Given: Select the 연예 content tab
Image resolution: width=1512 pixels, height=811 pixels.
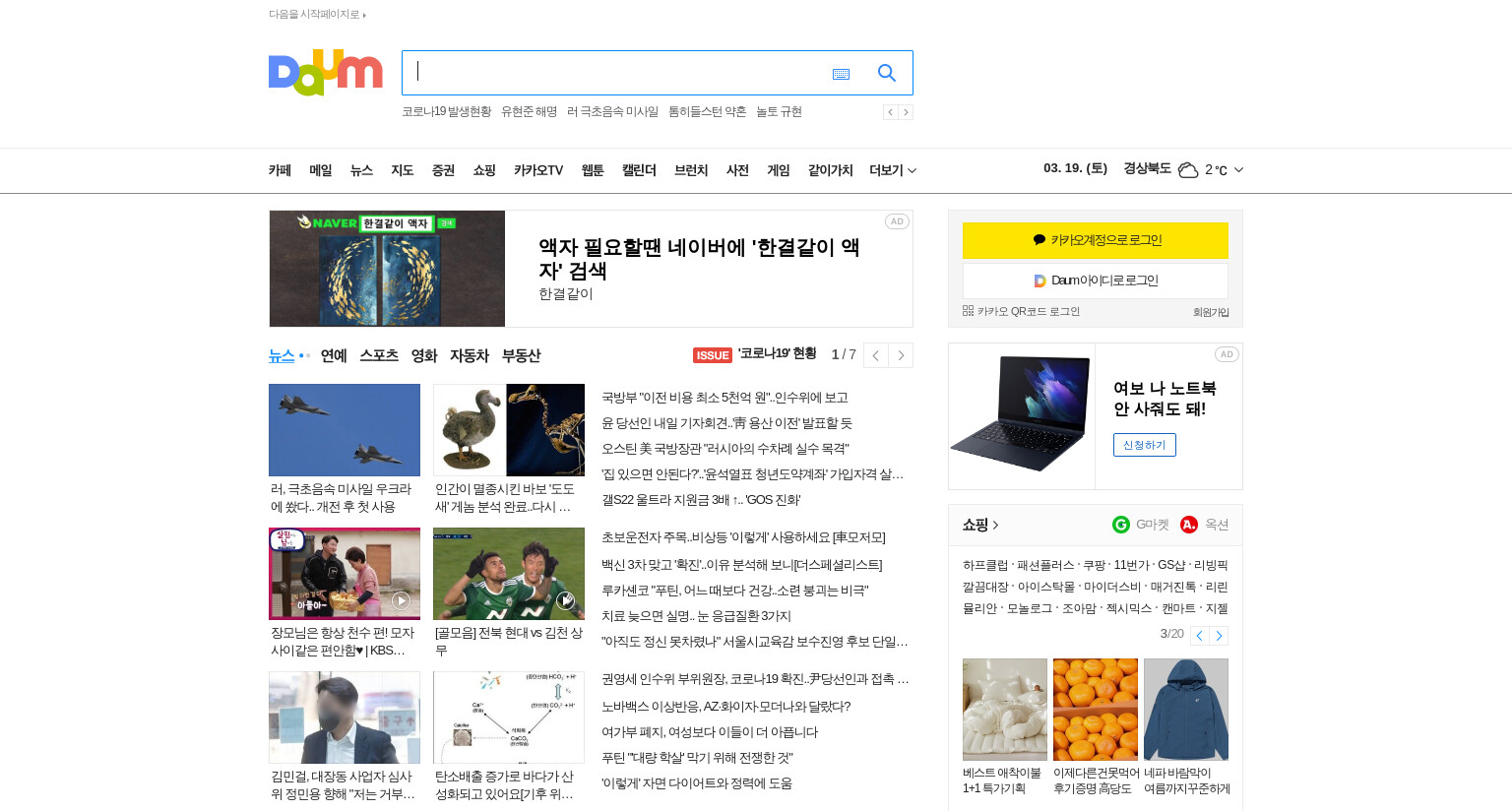Looking at the screenshot, I should coord(334,355).
